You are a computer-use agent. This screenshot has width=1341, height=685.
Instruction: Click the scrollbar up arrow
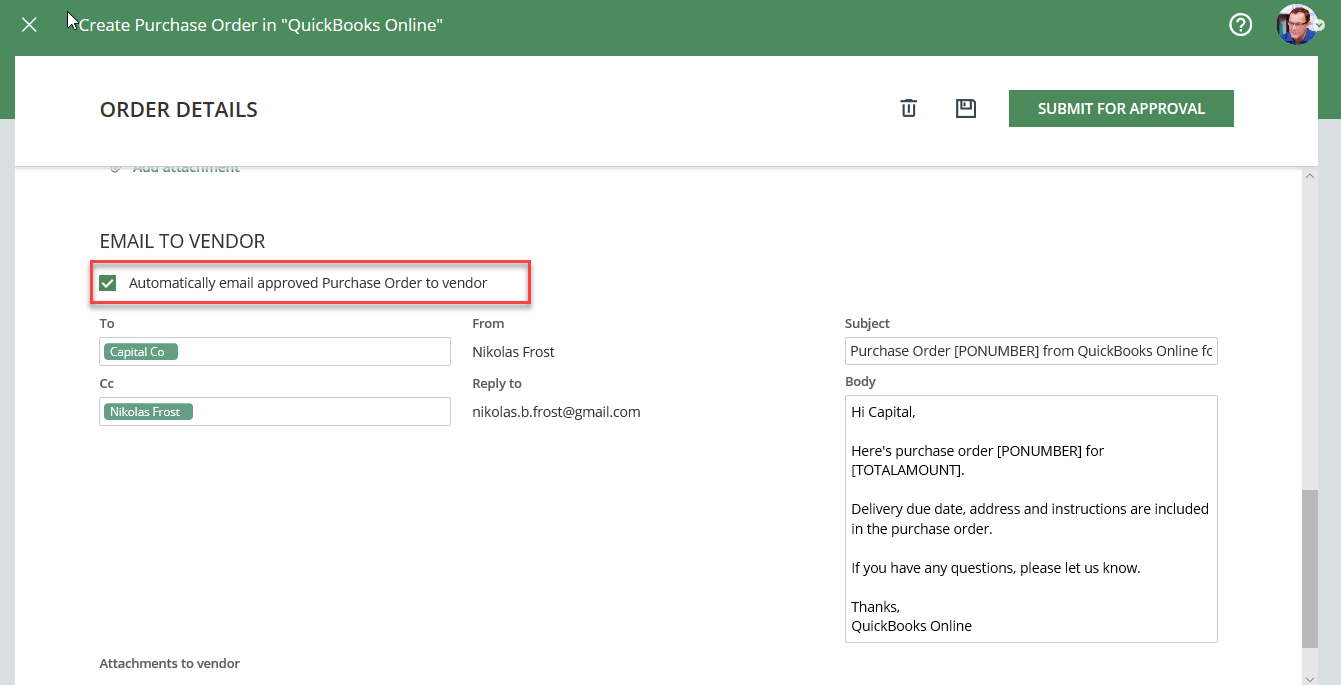1310,177
